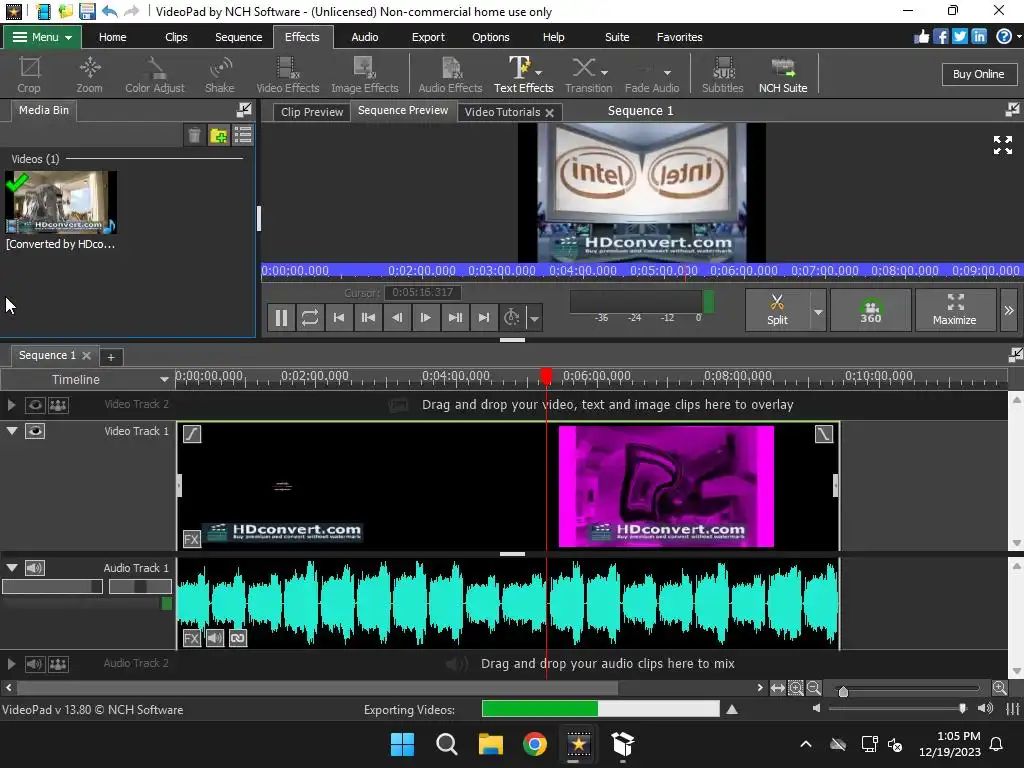Open FX on Video Track 1 clip
1024x768 pixels.
coord(191,539)
